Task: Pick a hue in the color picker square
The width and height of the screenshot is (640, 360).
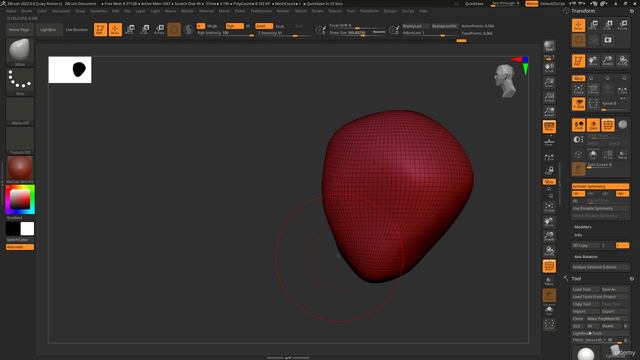Action: (x=20, y=199)
